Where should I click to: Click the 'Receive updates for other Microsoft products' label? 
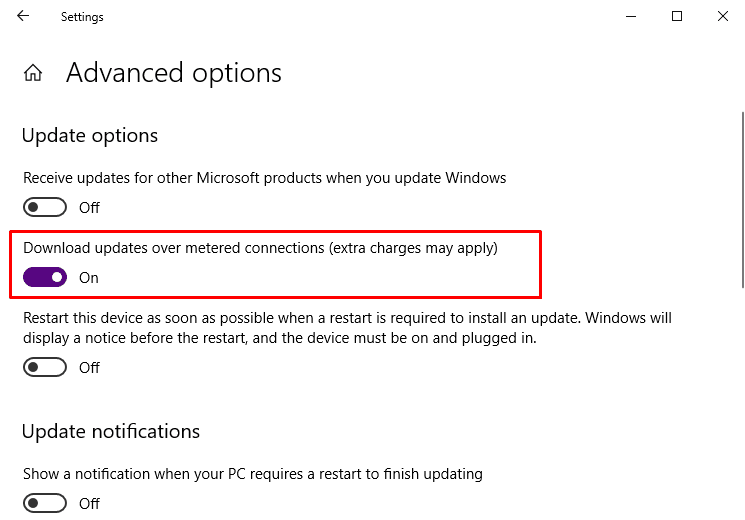pyautogui.click(x=265, y=178)
